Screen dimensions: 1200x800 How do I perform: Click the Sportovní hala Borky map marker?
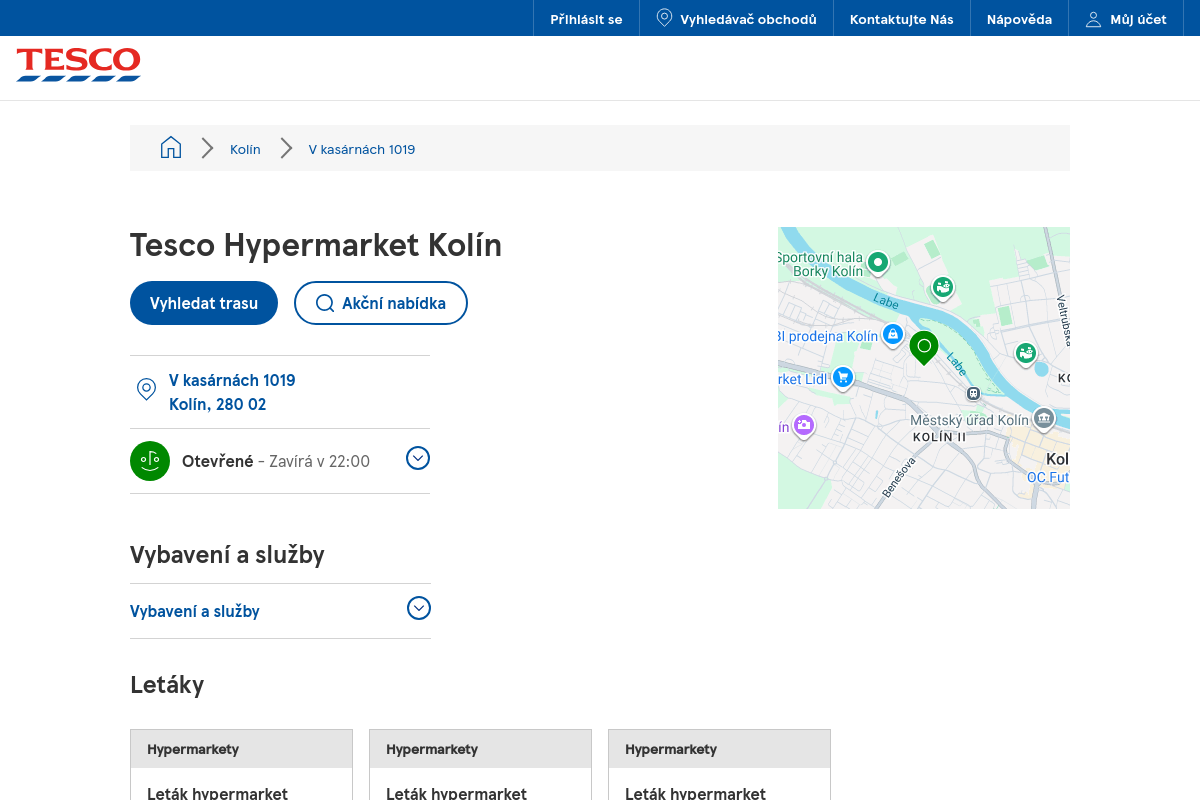click(x=878, y=263)
